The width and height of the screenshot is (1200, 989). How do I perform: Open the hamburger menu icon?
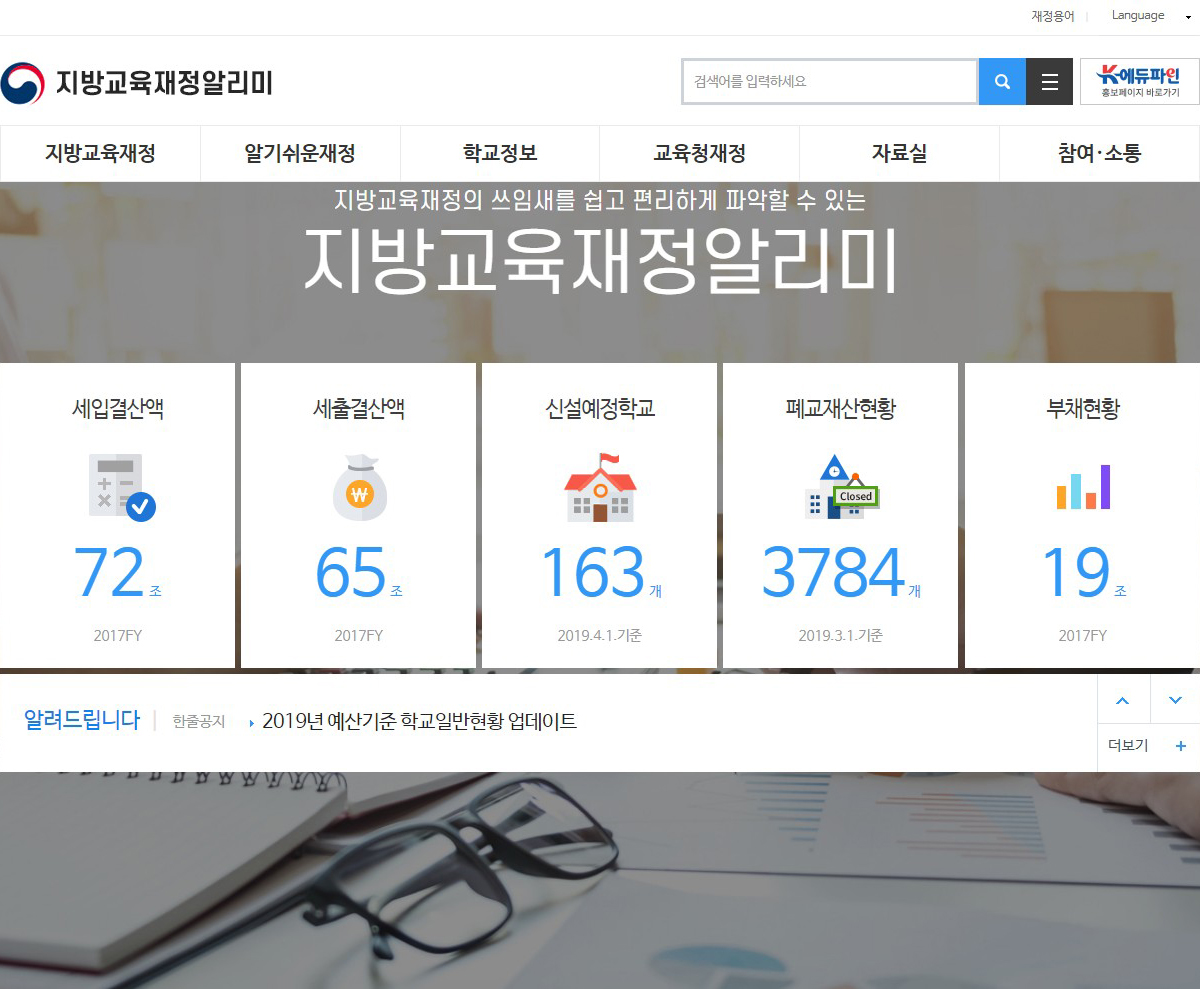[x=1049, y=82]
